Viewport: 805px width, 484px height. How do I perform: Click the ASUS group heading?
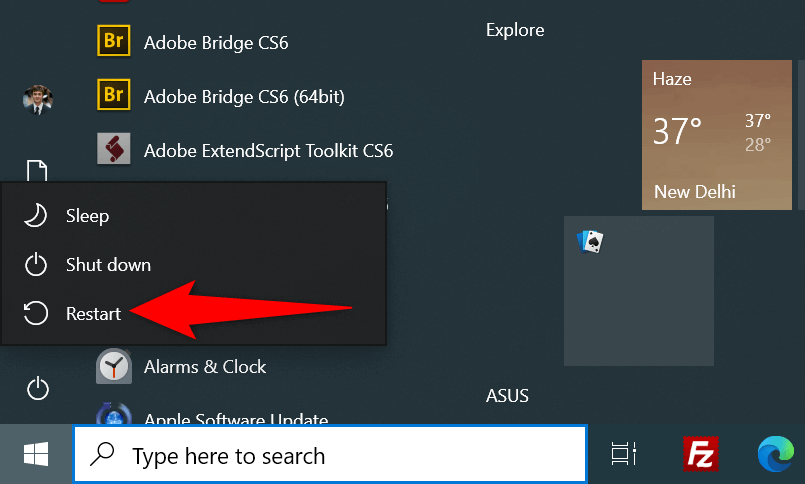pos(507,396)
